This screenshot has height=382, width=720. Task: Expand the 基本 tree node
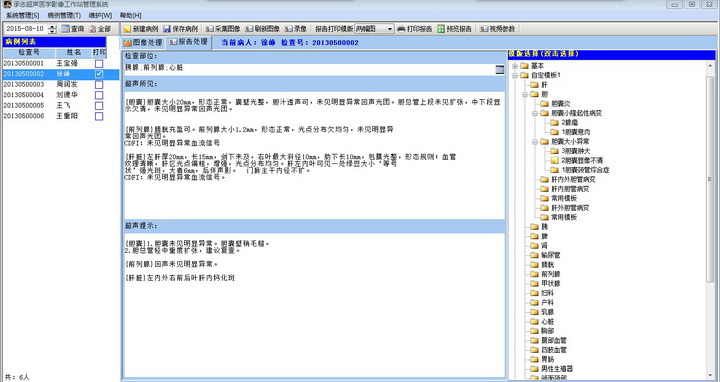515,66
